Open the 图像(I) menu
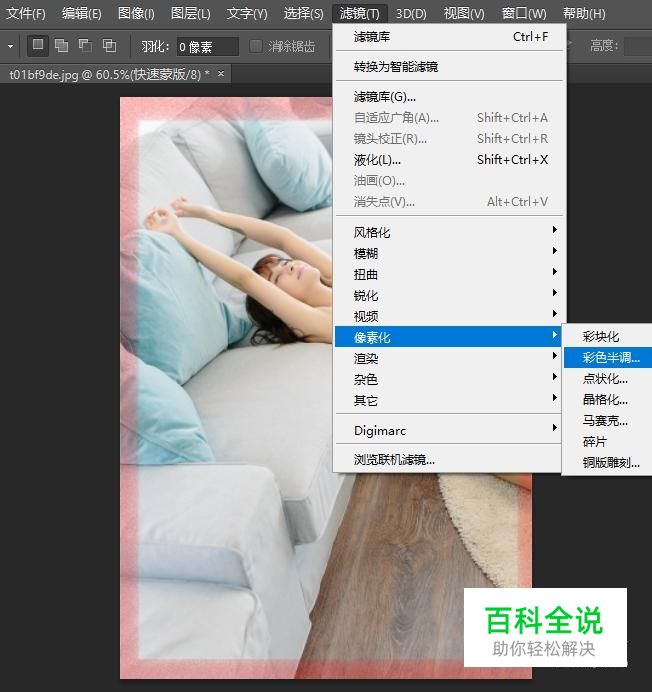This screenshot has width=652, height=692. [136, 13]
